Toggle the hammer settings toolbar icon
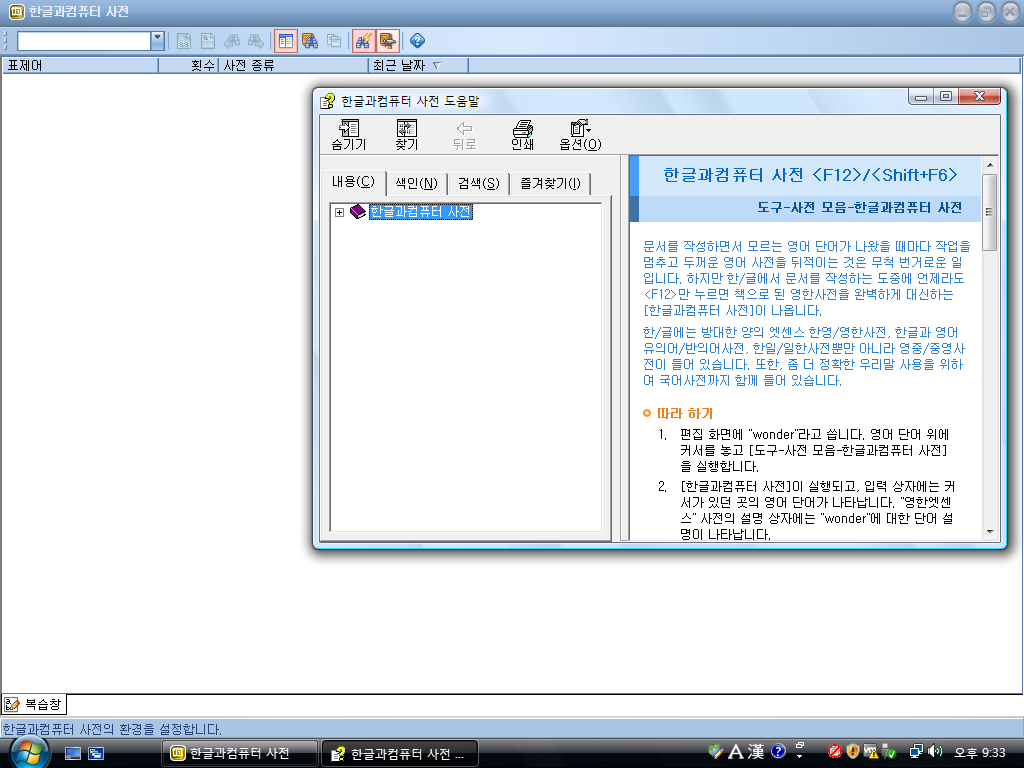 click(387, 41)
